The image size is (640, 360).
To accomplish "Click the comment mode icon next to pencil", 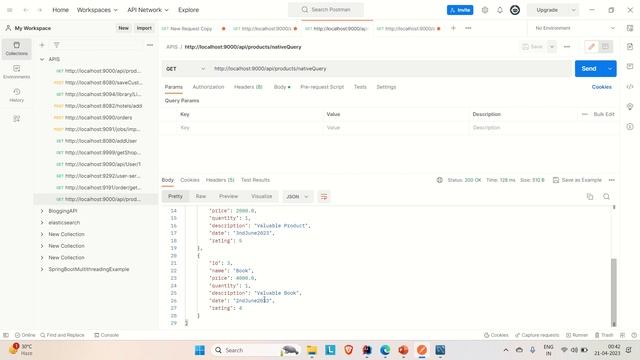I will pos(605,47).
